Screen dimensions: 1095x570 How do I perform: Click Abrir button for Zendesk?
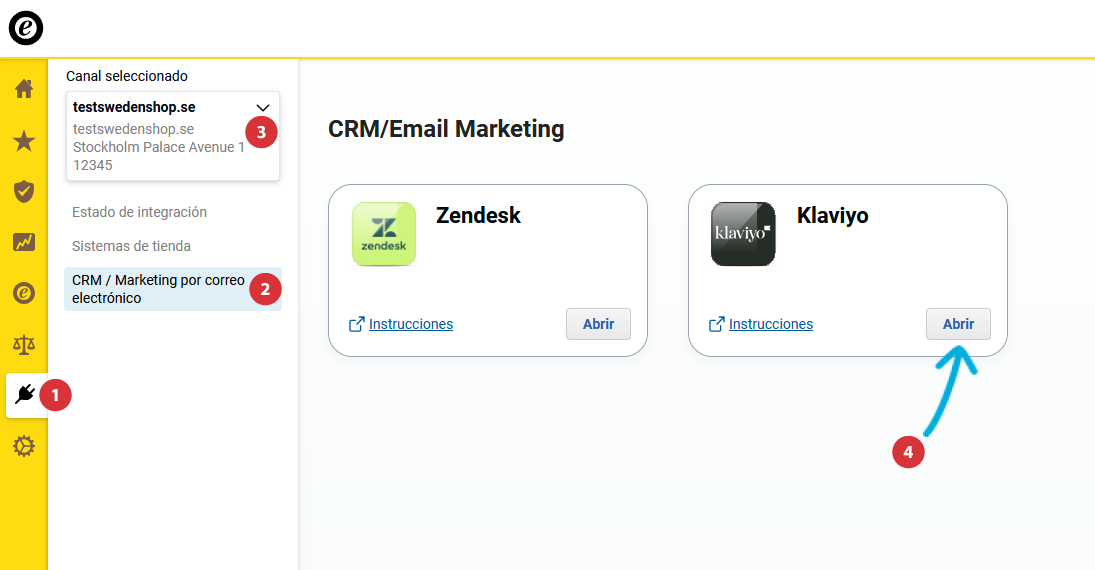(598, 324)
